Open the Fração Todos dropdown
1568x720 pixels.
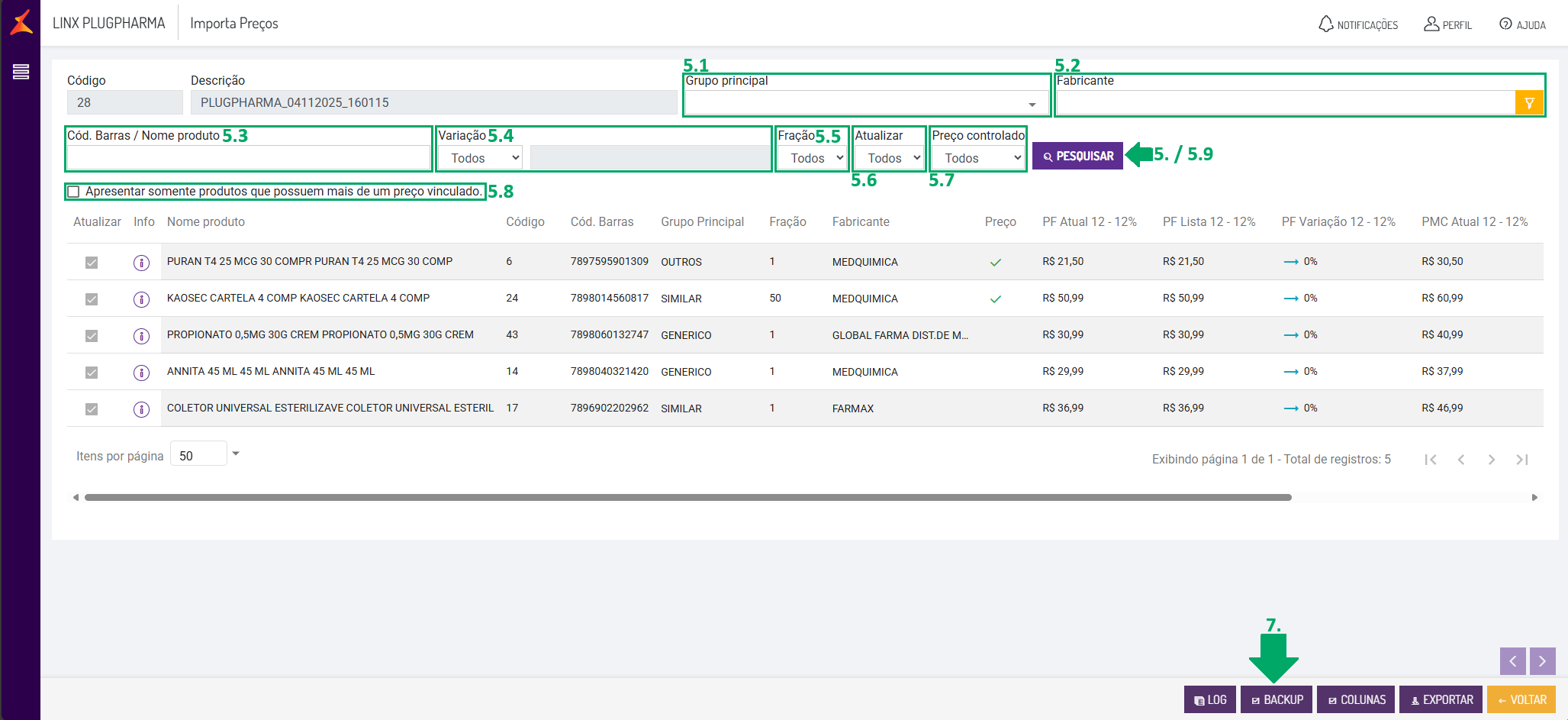click(812, 158)
